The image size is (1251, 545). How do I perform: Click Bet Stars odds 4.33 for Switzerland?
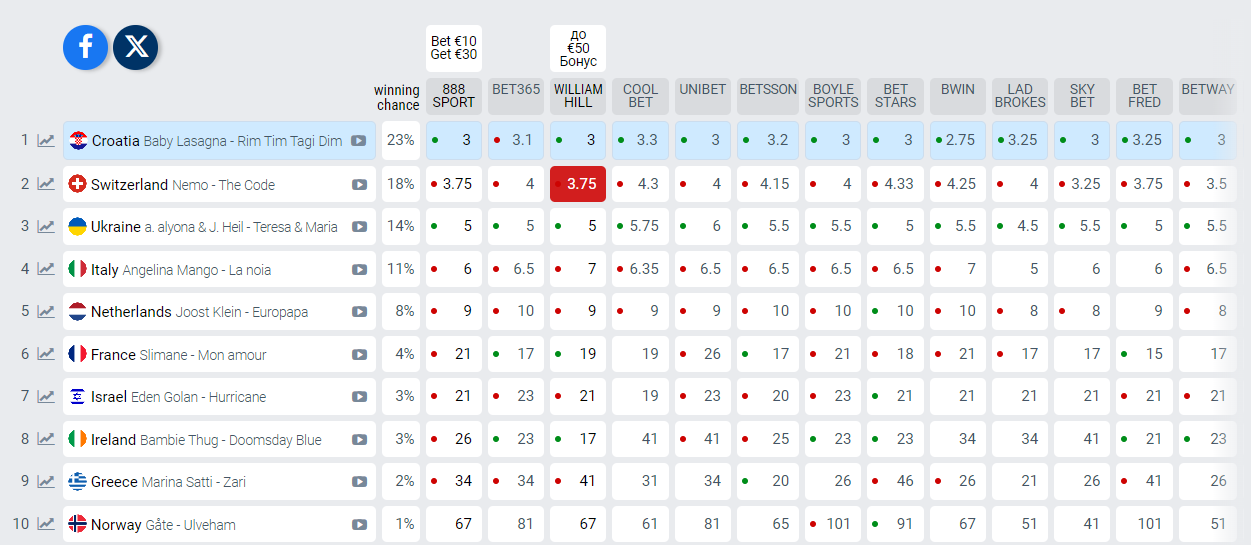coord(895,184)
